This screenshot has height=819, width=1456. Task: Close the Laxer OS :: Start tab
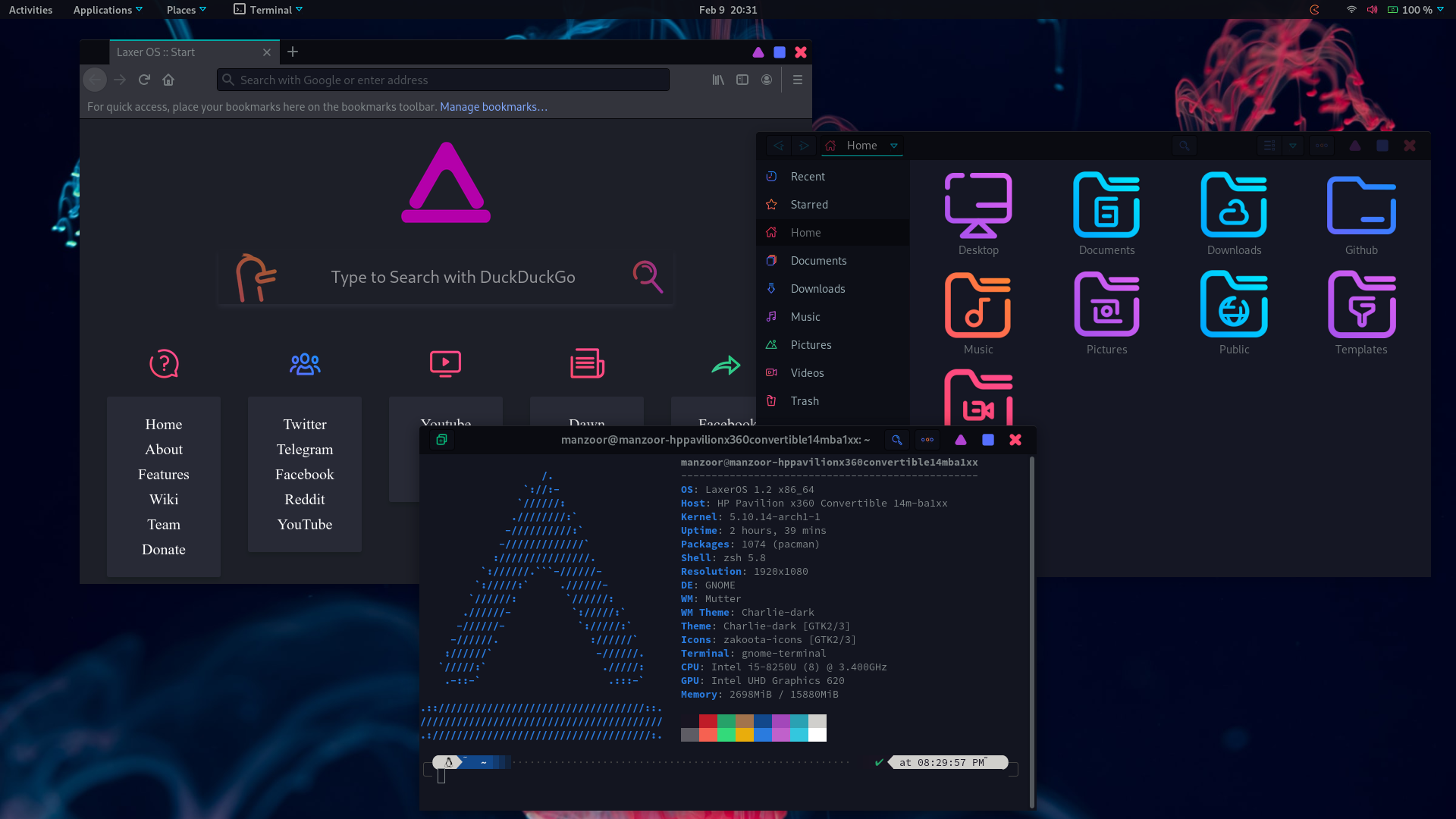(267, 52)
